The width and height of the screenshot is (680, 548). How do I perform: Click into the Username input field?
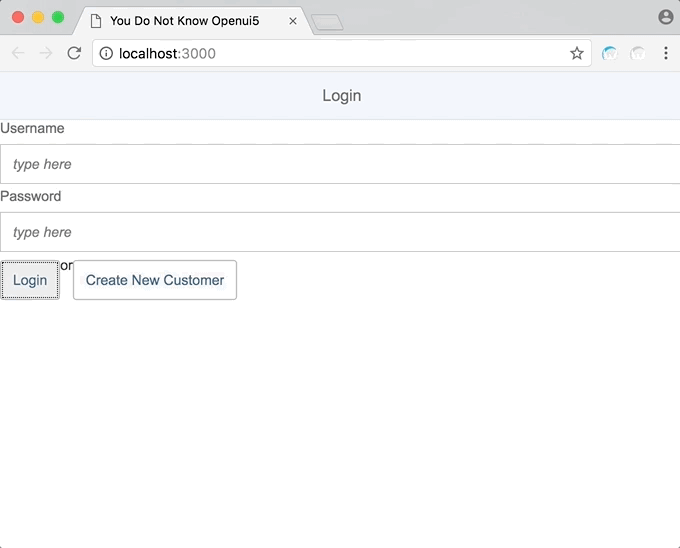[340, 164]
